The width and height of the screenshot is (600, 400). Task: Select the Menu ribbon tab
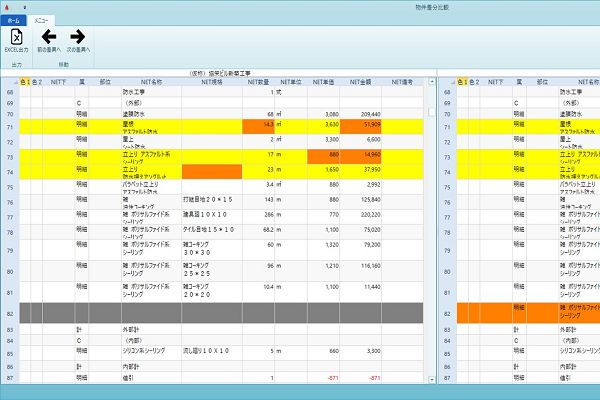point(41,20)
